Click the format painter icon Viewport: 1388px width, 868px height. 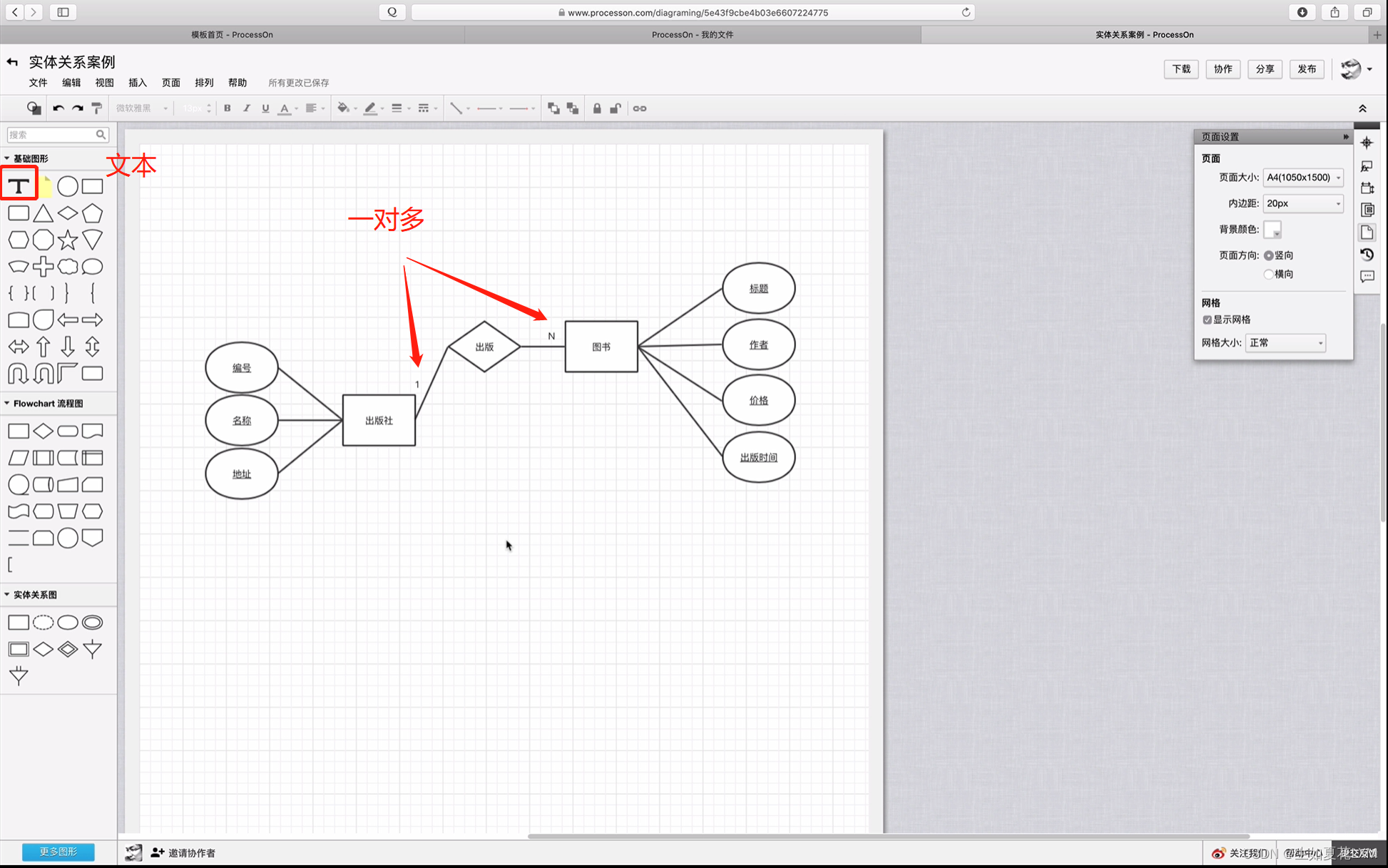click(x=97, y=108)
